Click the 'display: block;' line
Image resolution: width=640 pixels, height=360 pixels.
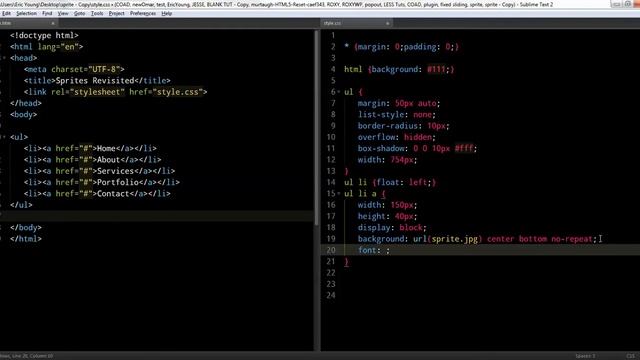pyautogui.click(x=392, y=228)
